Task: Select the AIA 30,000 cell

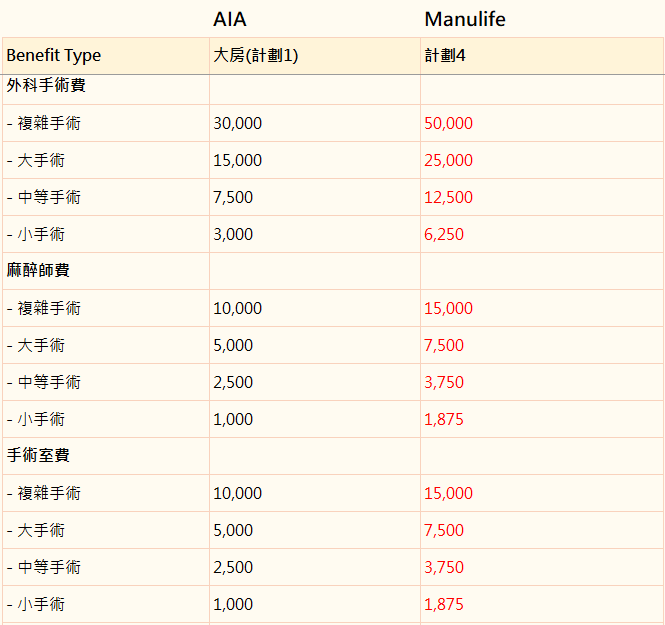Action: tap(315, 123)
